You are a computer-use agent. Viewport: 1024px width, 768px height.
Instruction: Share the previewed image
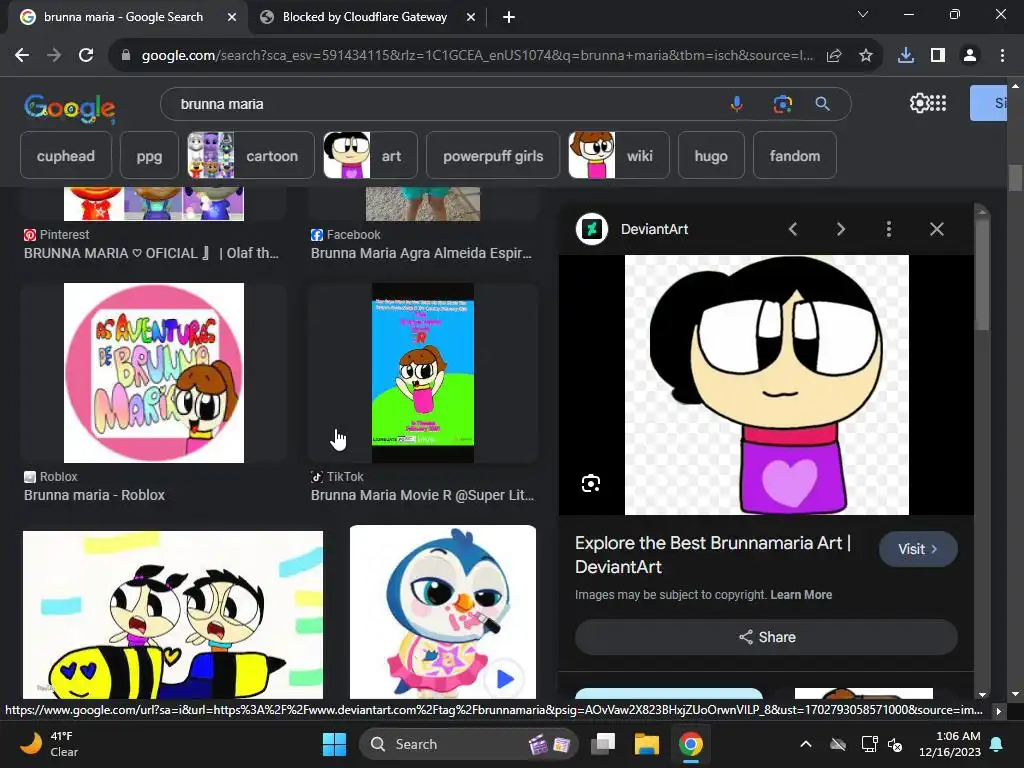click(767, 637)
